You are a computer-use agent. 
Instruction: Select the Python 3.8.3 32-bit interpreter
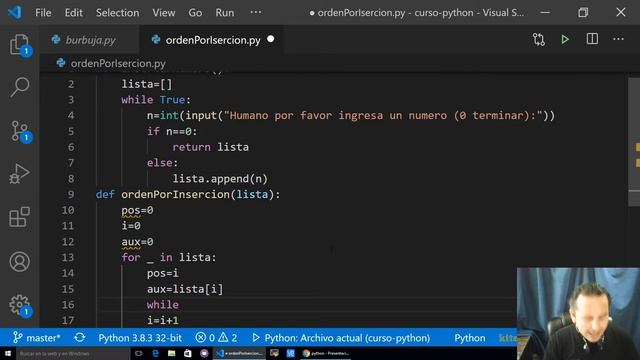tap(140, 338)
